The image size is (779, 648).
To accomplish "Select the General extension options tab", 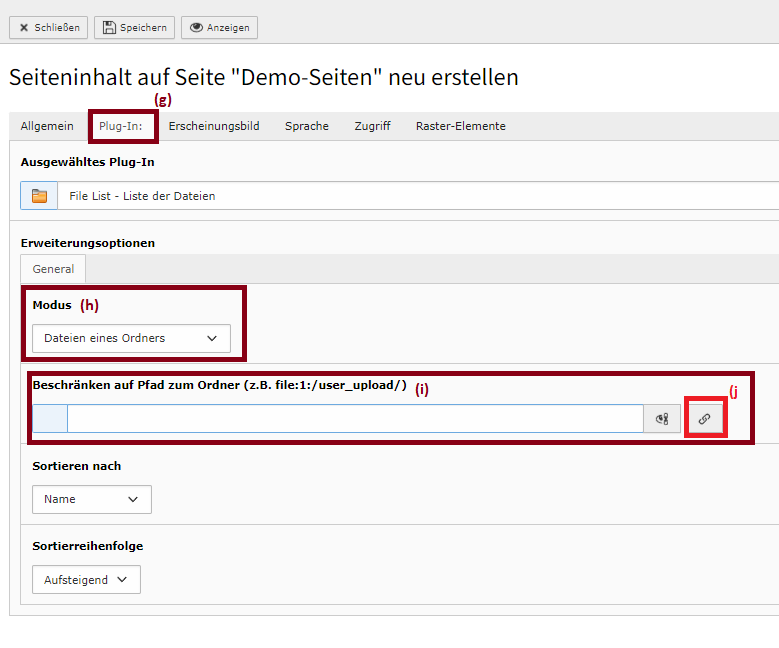I will click(53, 269).
